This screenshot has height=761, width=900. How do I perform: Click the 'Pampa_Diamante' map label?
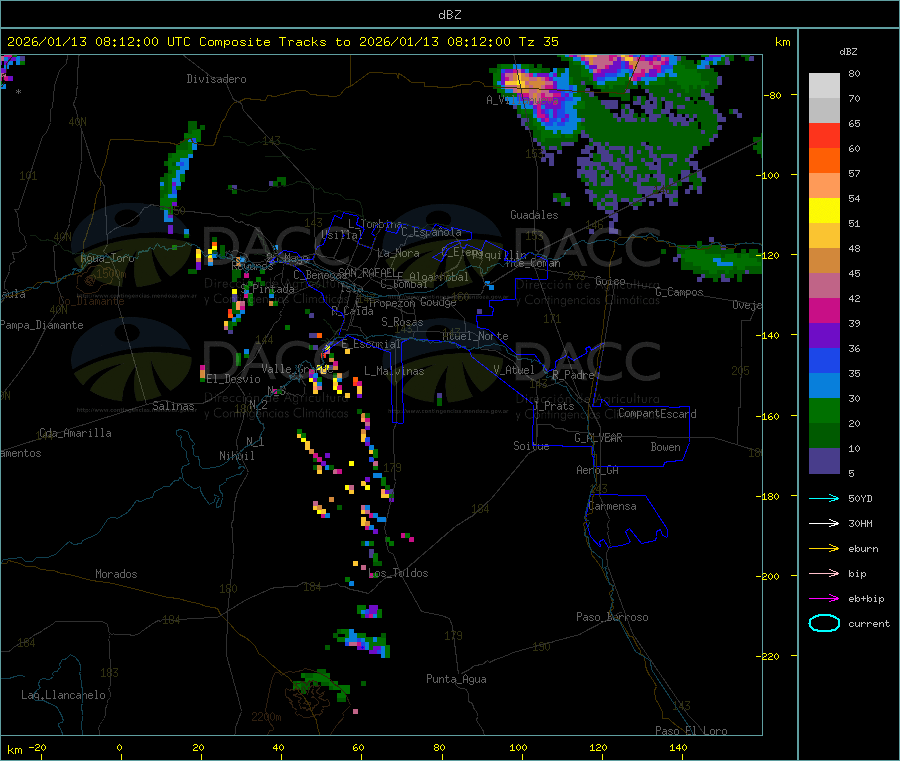pos(41,325)
